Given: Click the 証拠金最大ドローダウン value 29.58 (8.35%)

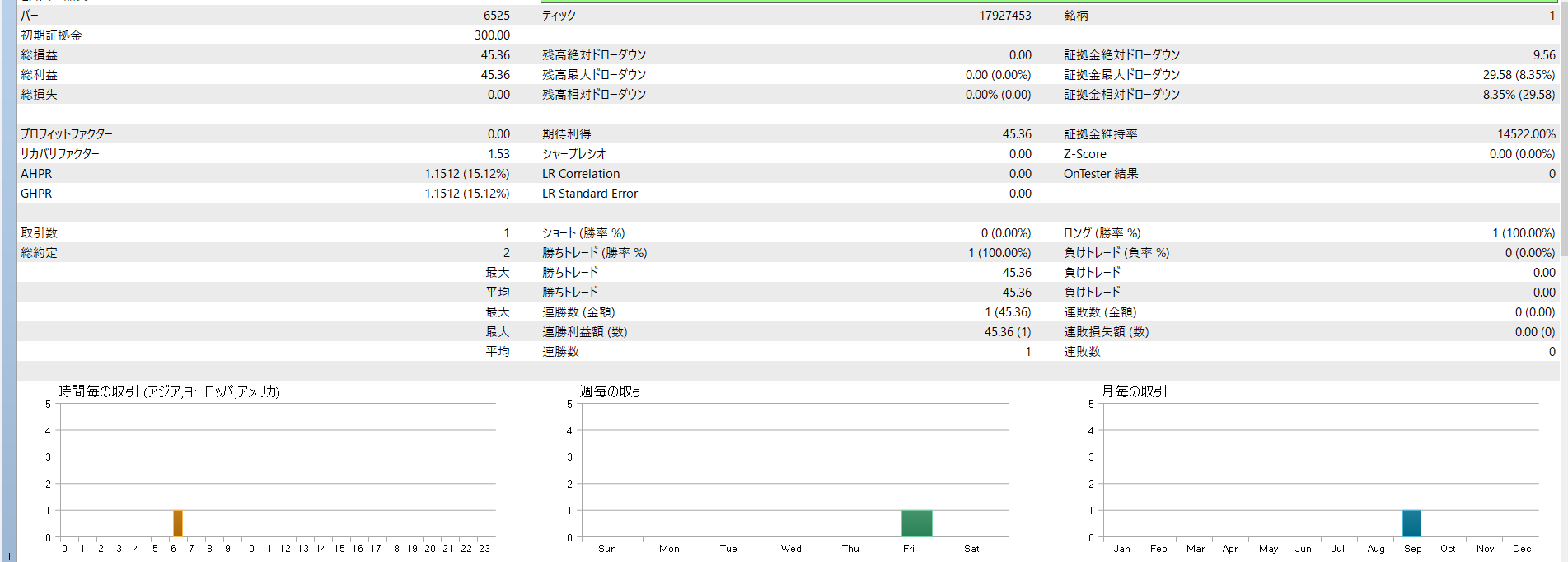Looking at the screenshot, I should 1519,75.
